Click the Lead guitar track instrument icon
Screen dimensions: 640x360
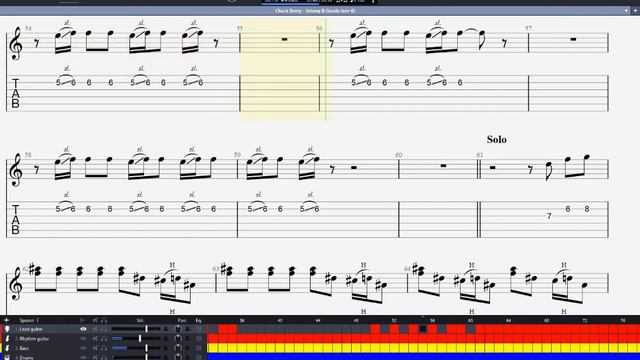tap(7, 329)
